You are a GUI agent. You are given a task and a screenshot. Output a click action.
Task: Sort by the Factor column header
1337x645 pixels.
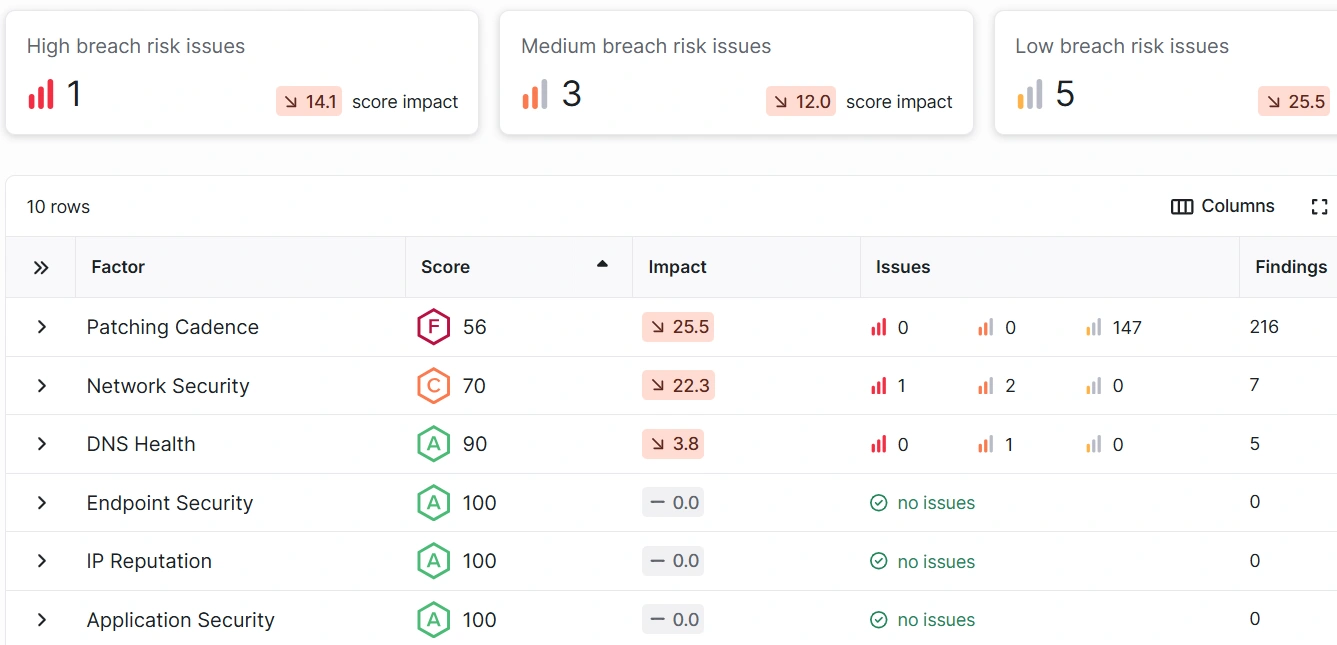(x=118, y=267)
